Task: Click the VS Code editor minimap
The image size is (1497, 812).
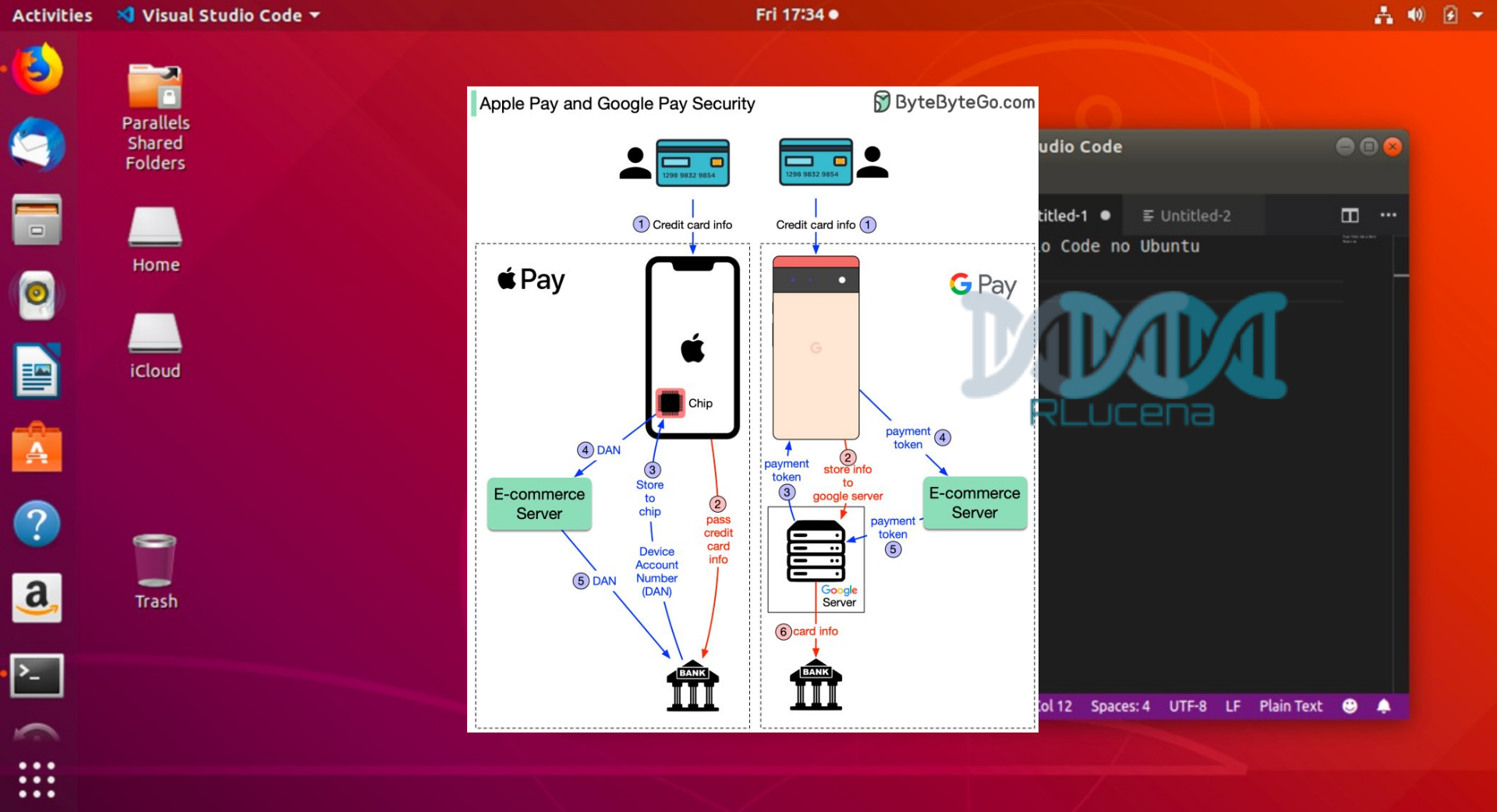Action: 1360,238
